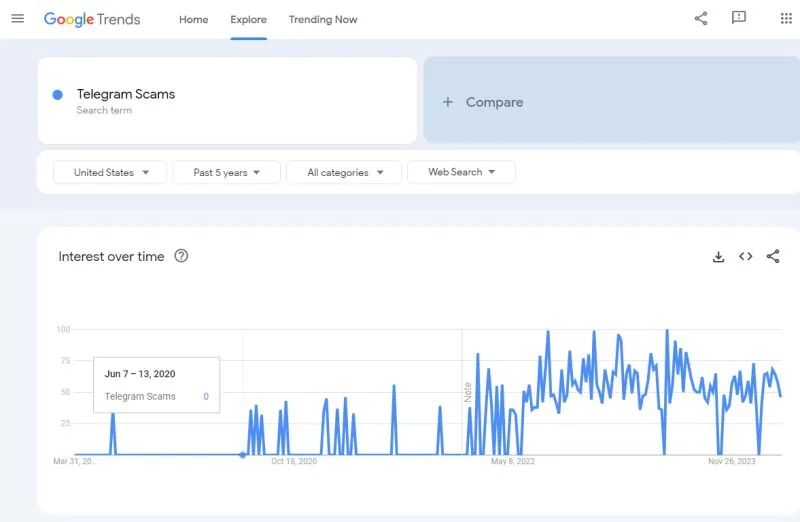Click the Interest over time heading
800x522 pixels.
(x=111, y=256)
